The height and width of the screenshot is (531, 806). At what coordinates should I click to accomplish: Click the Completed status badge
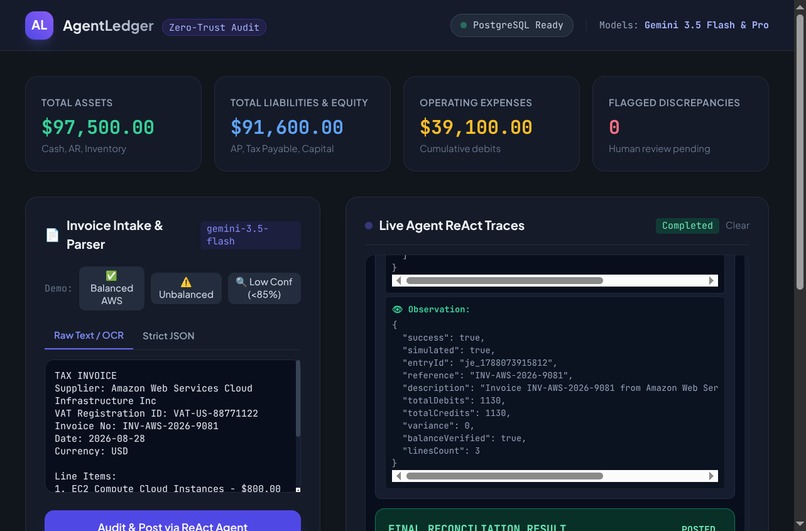click(687, 226)
